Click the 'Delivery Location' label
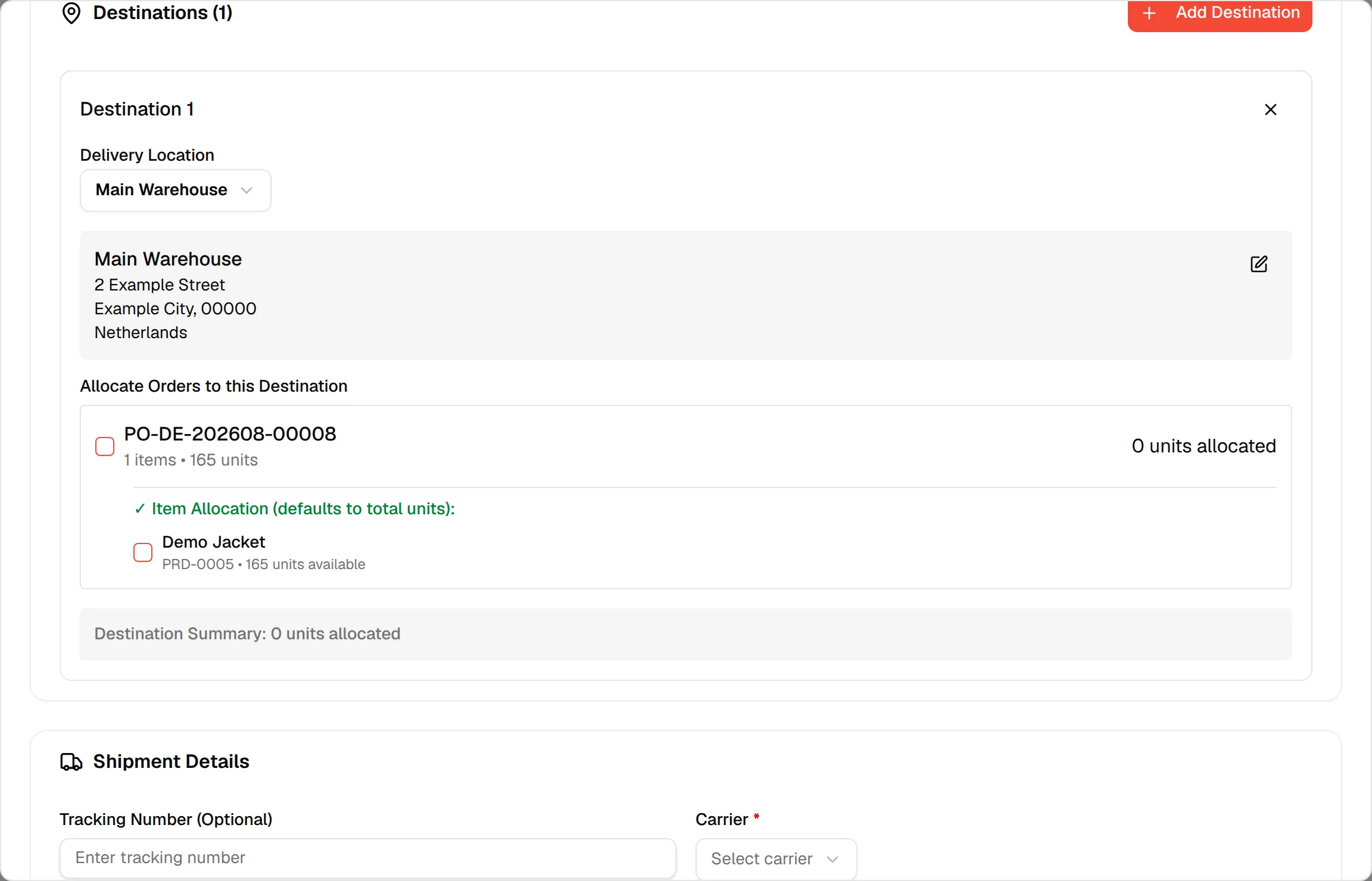The height and width of the screenshot is (881, 1372). pos(147,155)
